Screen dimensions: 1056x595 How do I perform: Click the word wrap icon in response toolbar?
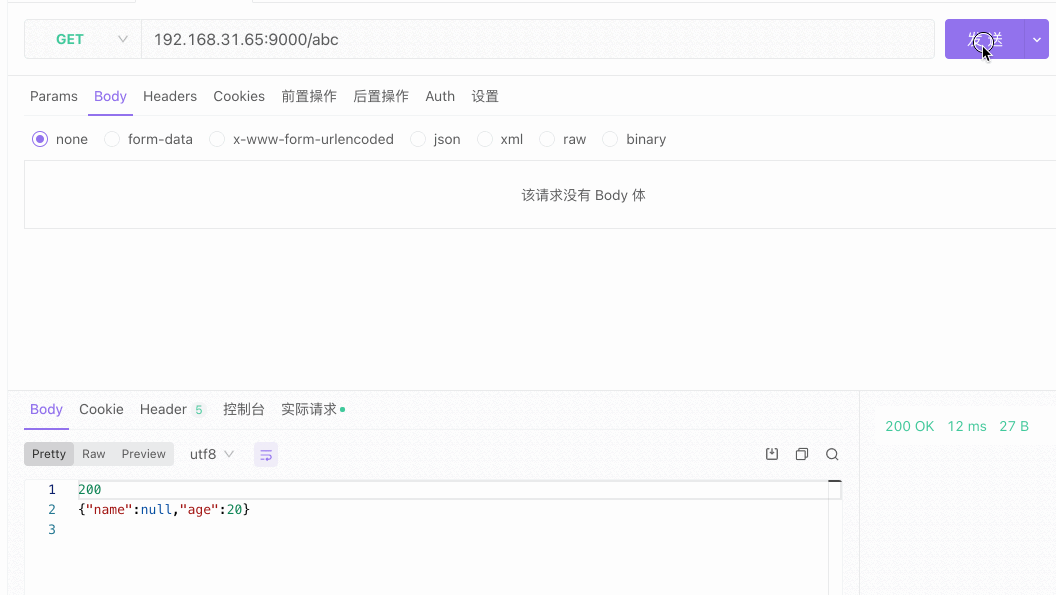266,455
